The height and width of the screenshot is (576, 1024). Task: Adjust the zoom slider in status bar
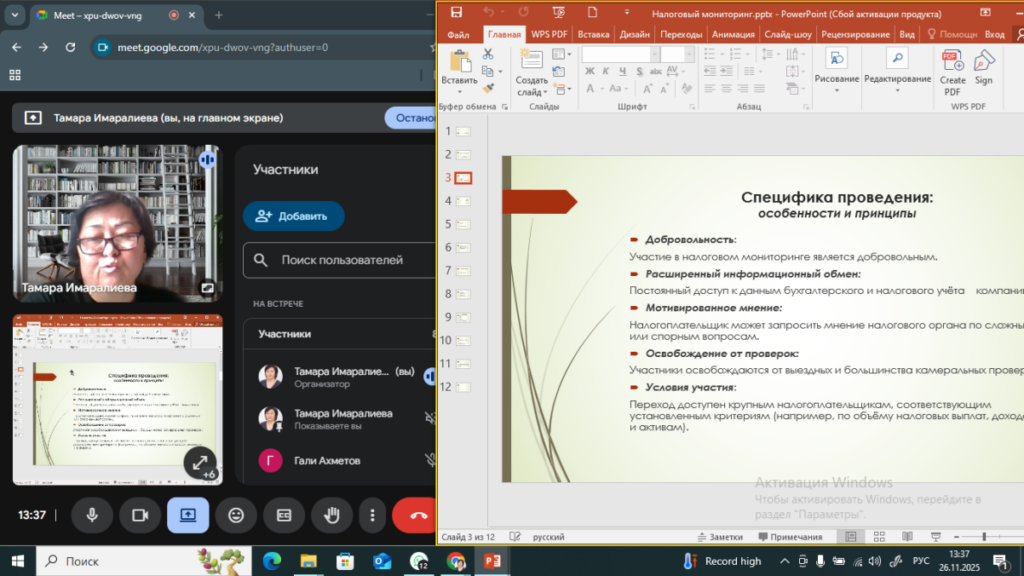tap(985, 537)
